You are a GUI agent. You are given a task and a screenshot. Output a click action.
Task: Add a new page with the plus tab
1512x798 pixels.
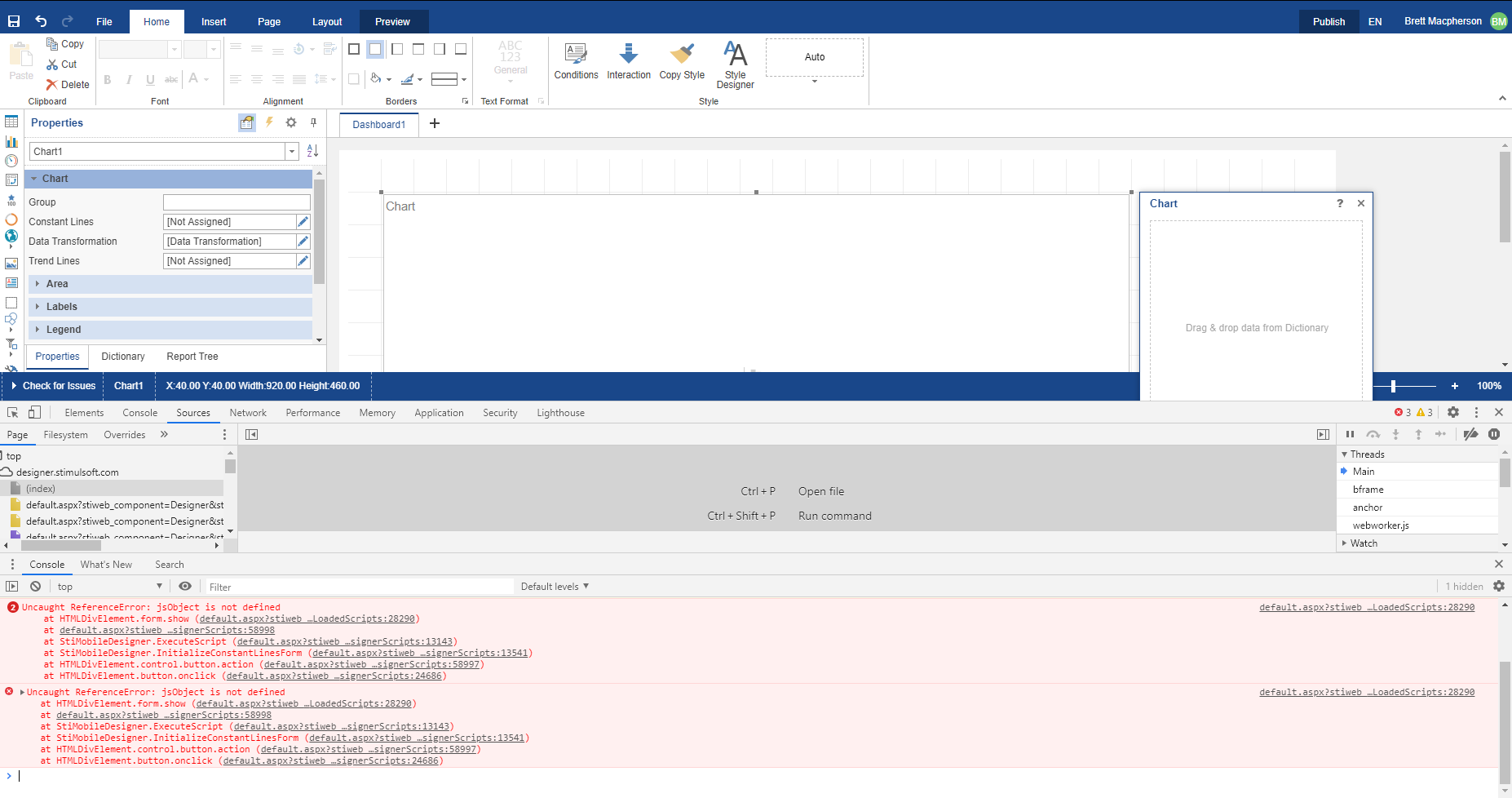pyautogui.click(x=435, y=124)
